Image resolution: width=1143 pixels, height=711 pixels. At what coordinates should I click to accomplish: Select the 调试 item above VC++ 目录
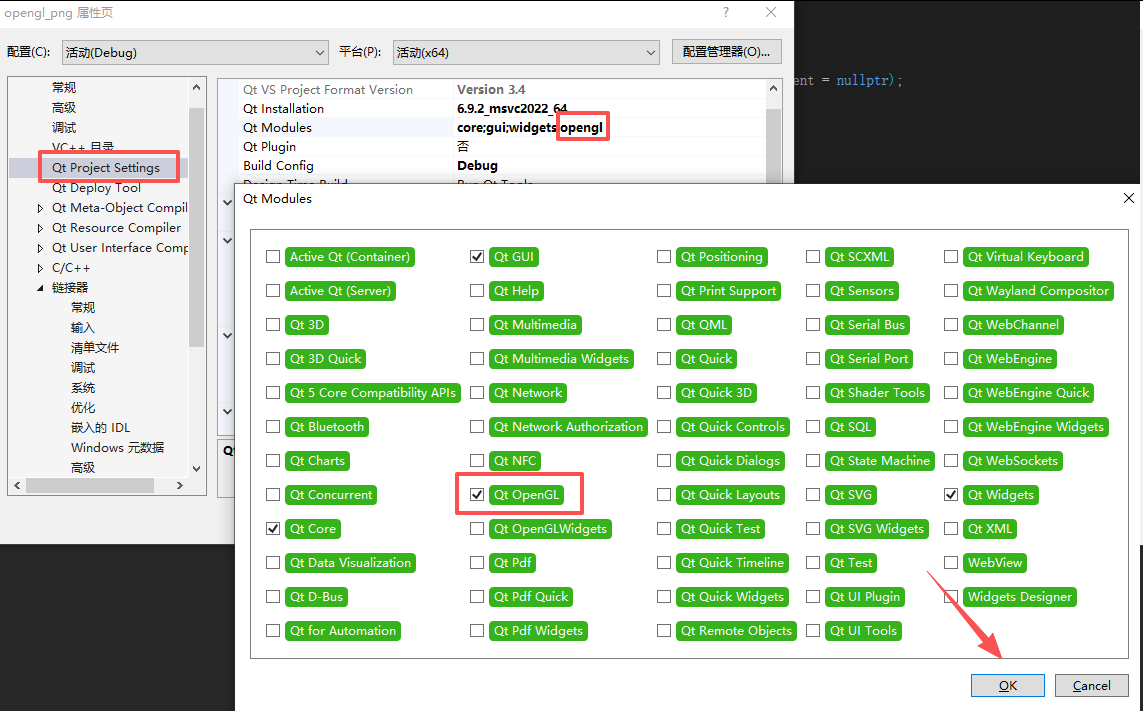[64, 128]
